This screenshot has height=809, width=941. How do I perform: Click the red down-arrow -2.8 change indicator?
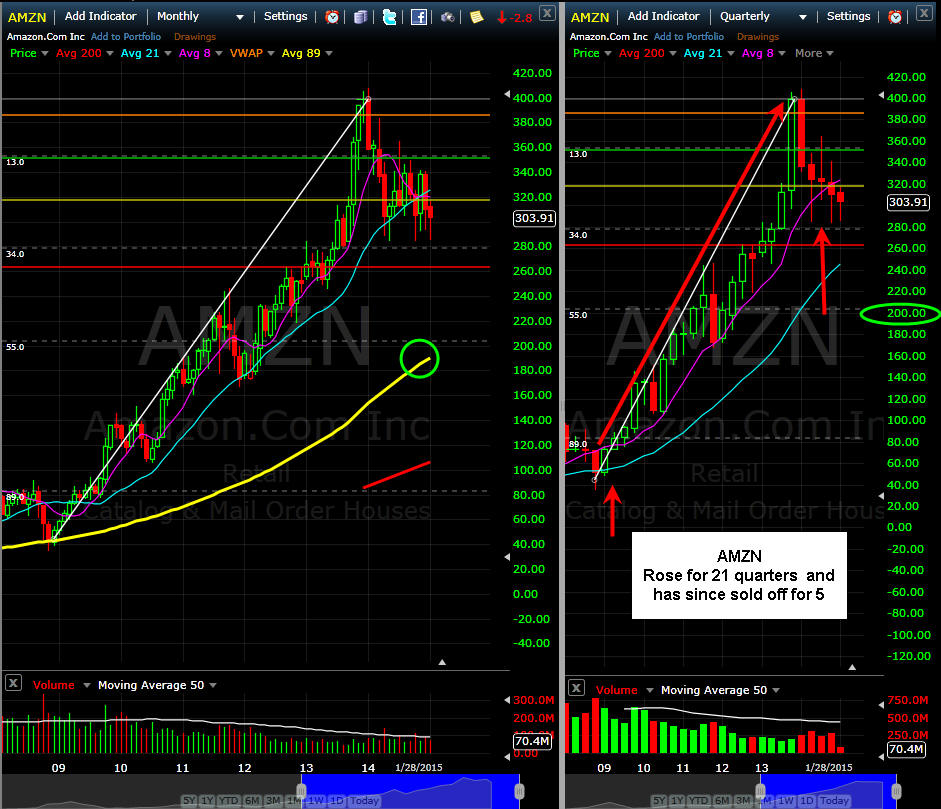(x=515, y=17)
